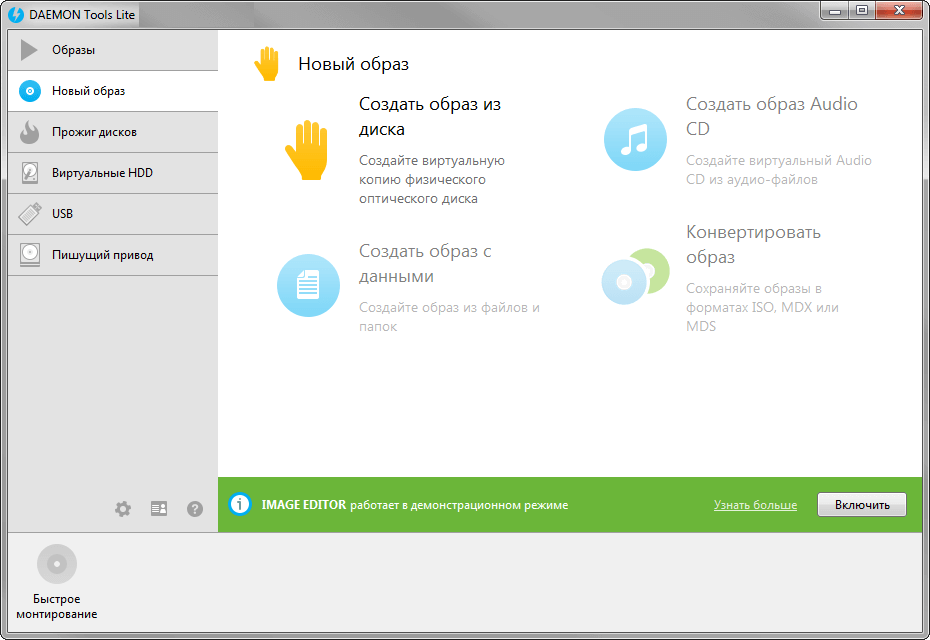Click the Быстрое монтирование label

pyautogui.click(x=57, y=606)
